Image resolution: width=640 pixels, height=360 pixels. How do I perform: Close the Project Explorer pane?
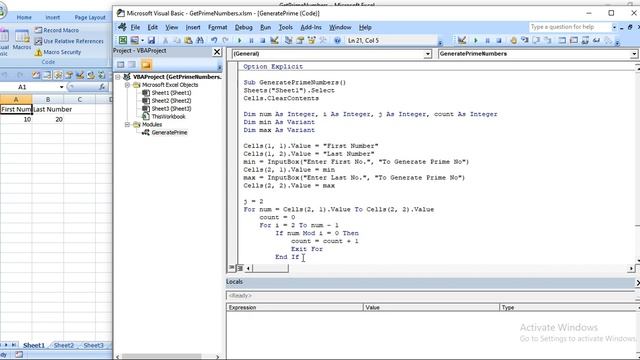pos(217,52)
